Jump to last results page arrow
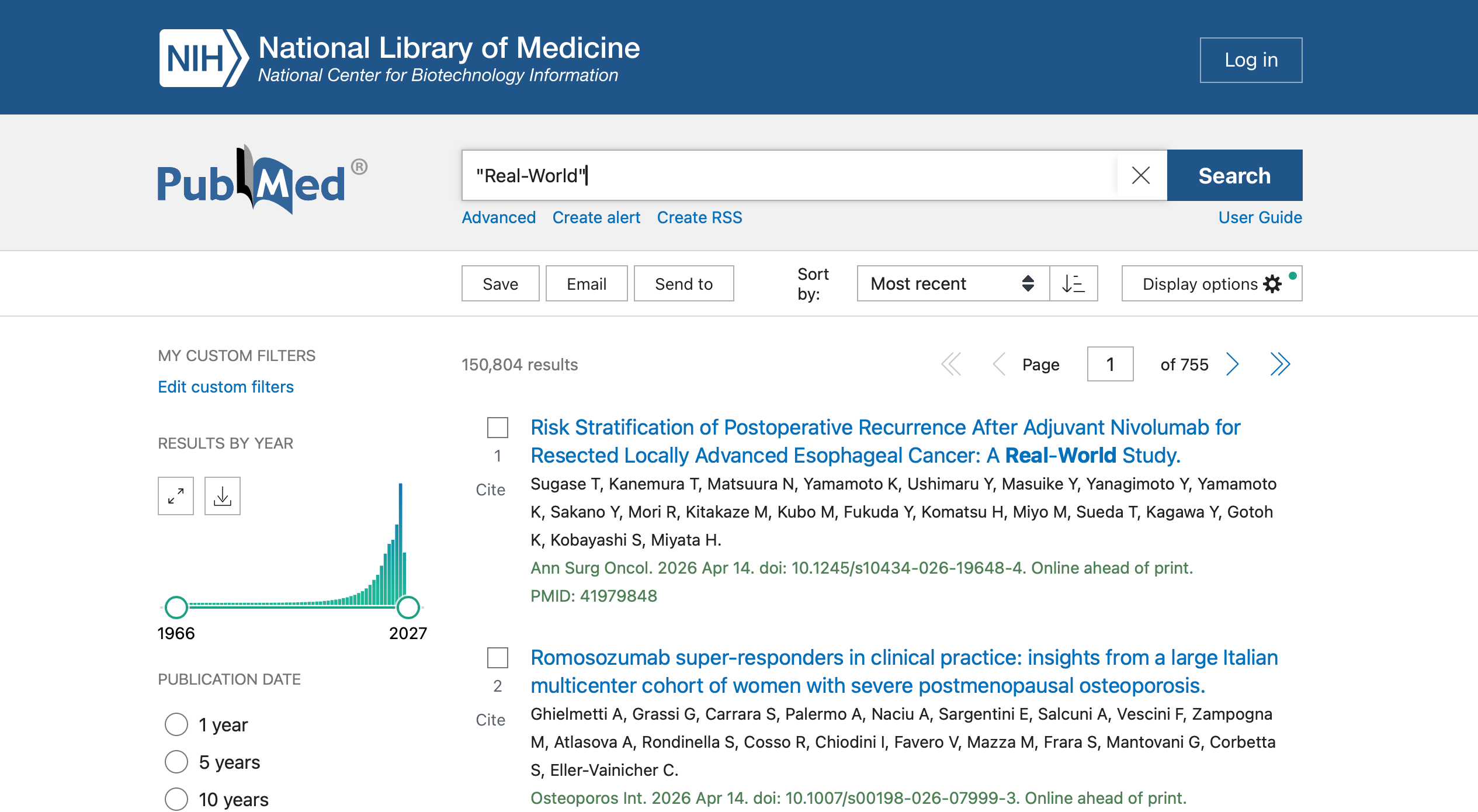This screenshot has height=812, width=1478. point(1279,364)
